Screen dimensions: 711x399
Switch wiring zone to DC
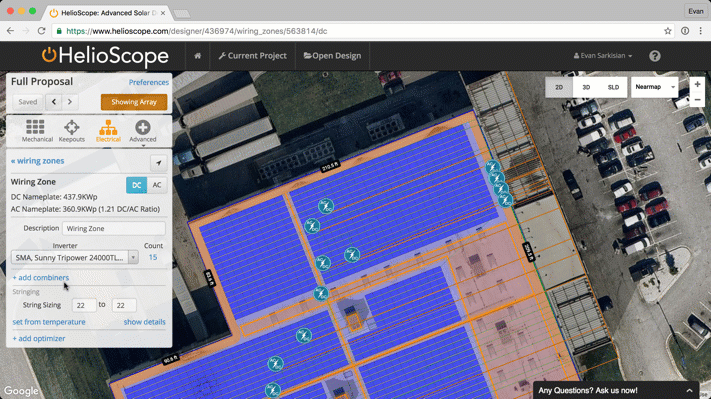click(136, 185)
